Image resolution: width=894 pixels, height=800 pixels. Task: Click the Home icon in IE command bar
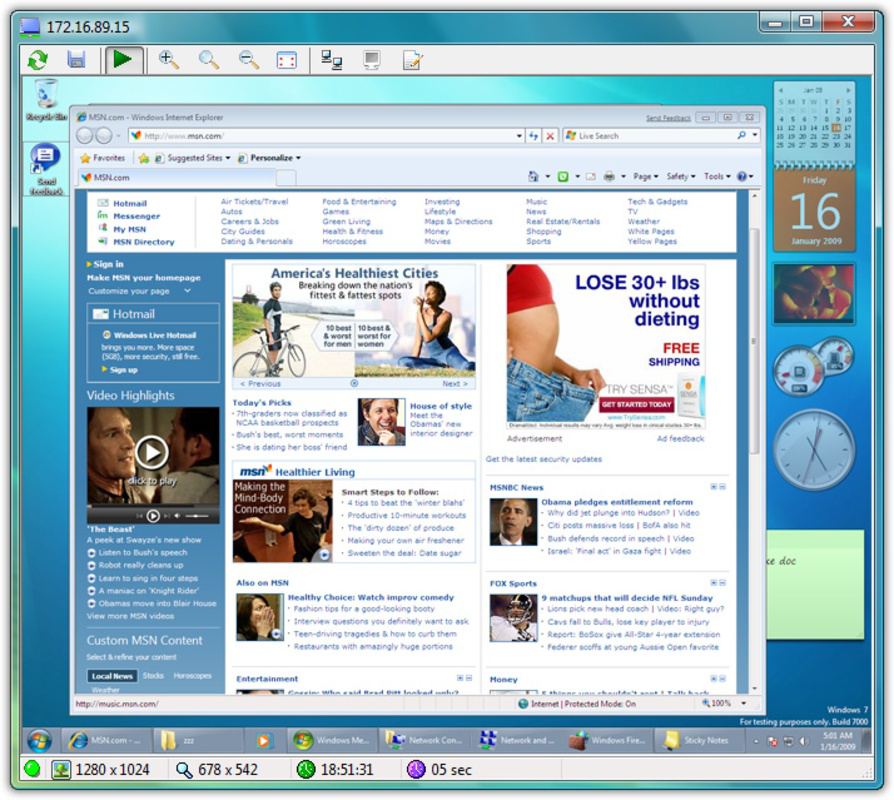533,177
